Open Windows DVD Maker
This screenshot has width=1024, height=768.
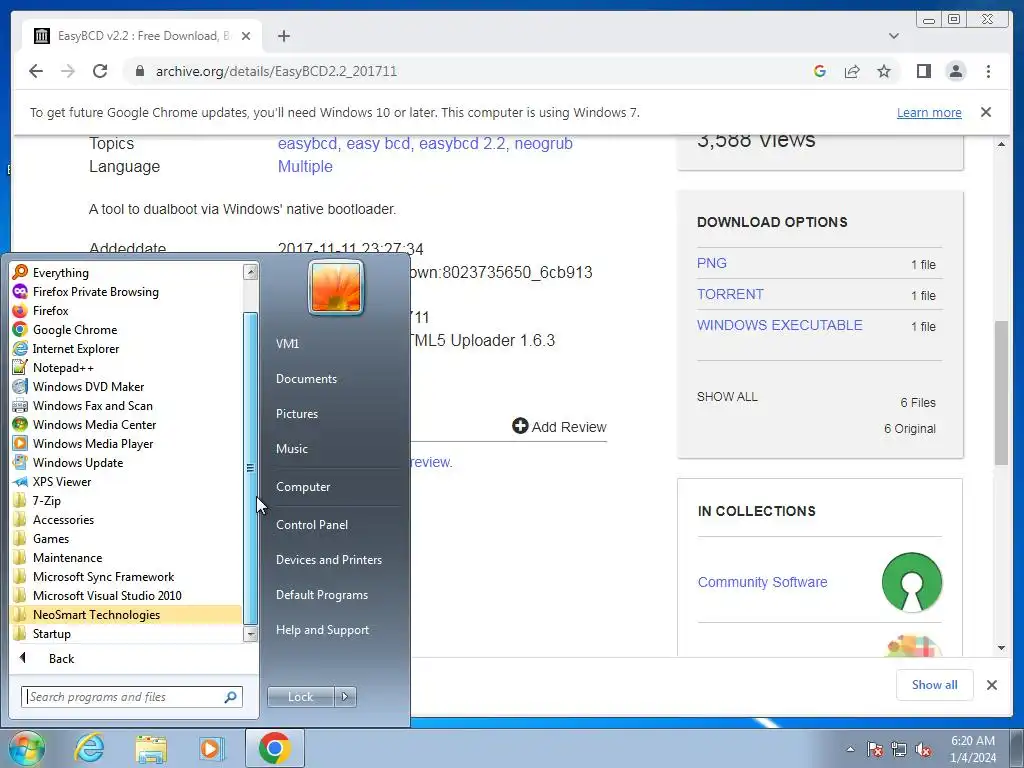pos(88,386)
